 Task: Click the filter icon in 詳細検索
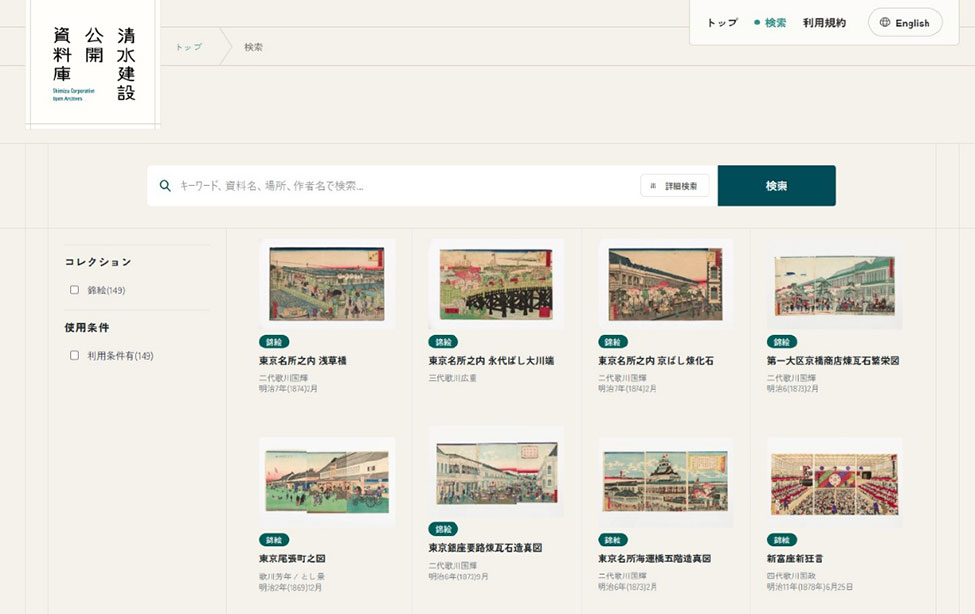point(653,185)
